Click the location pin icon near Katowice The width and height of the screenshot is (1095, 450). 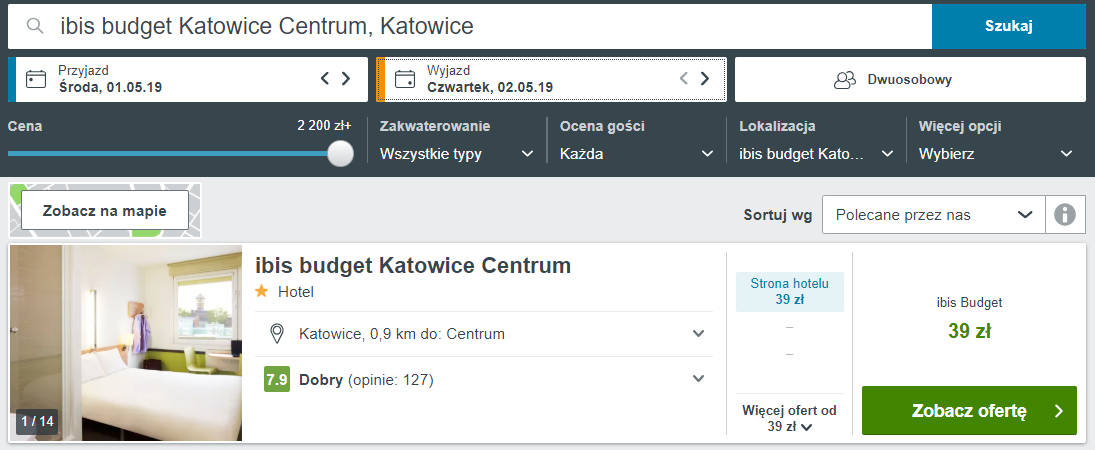click(277, 333)
